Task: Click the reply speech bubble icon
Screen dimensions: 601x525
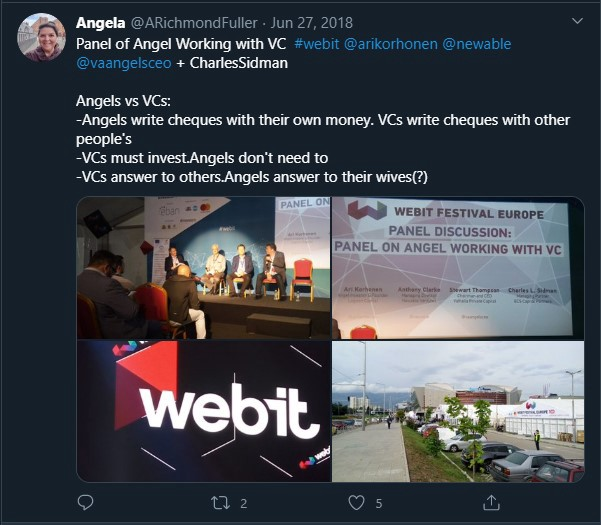Action: 85,502
